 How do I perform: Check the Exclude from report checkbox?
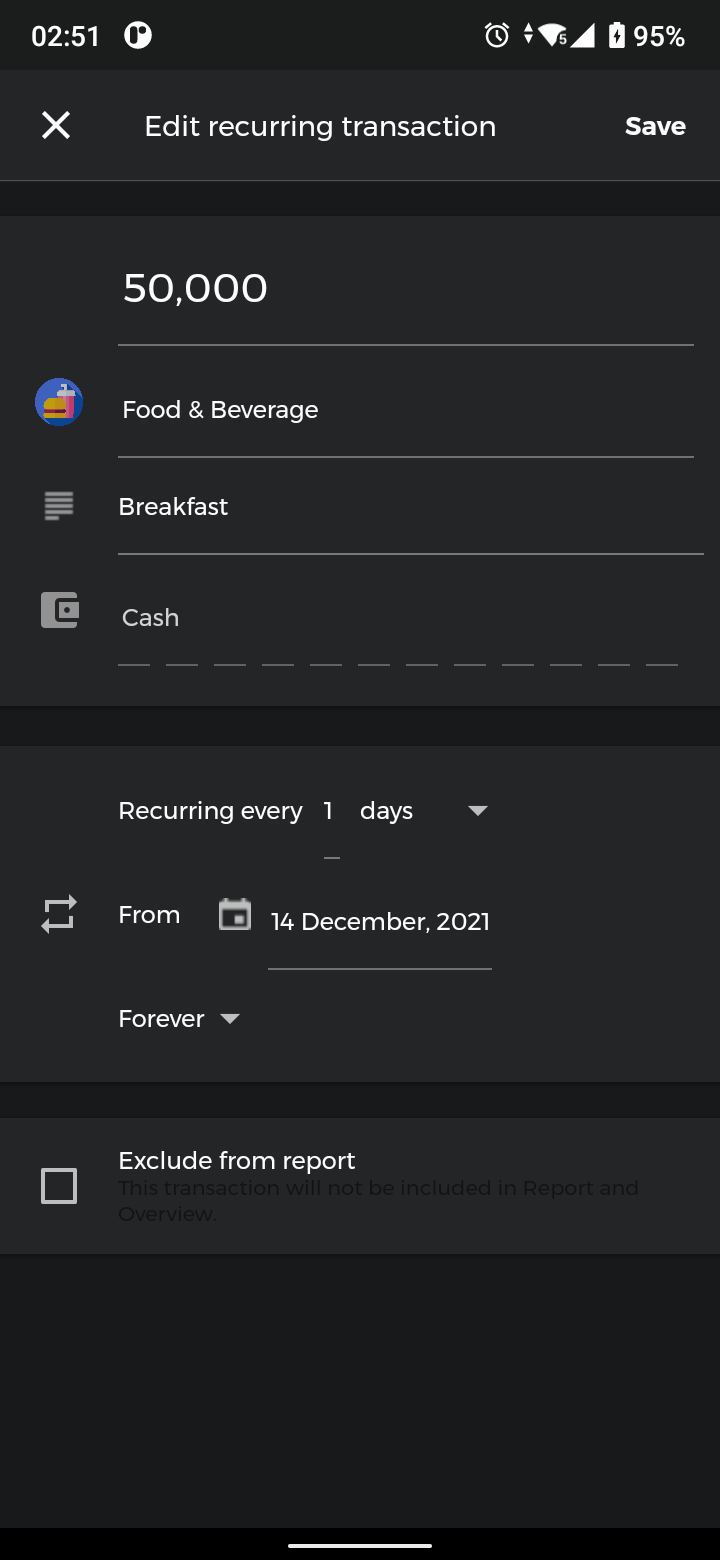click(x=59, y=1186)
